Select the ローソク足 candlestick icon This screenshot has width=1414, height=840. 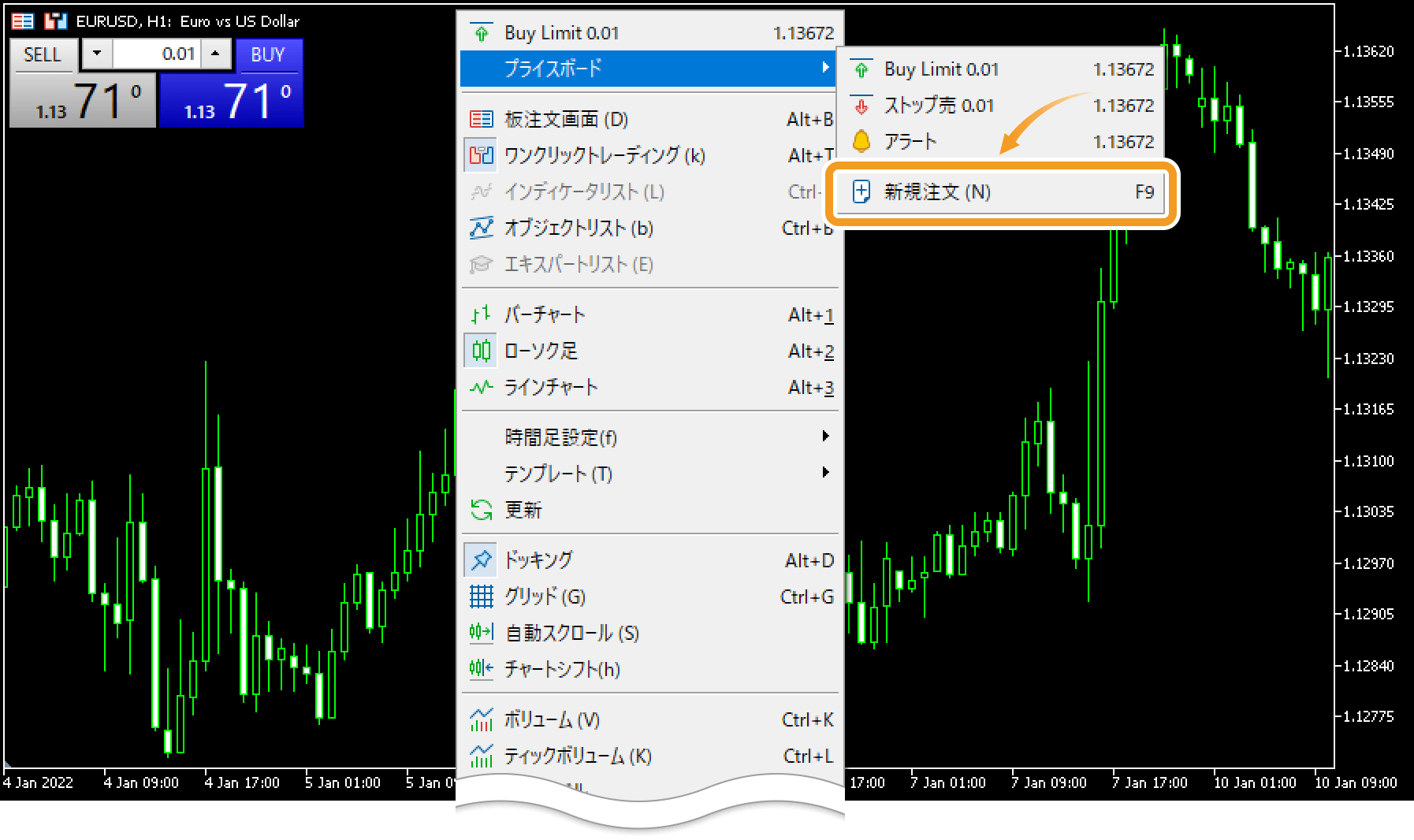click(481, 351)
